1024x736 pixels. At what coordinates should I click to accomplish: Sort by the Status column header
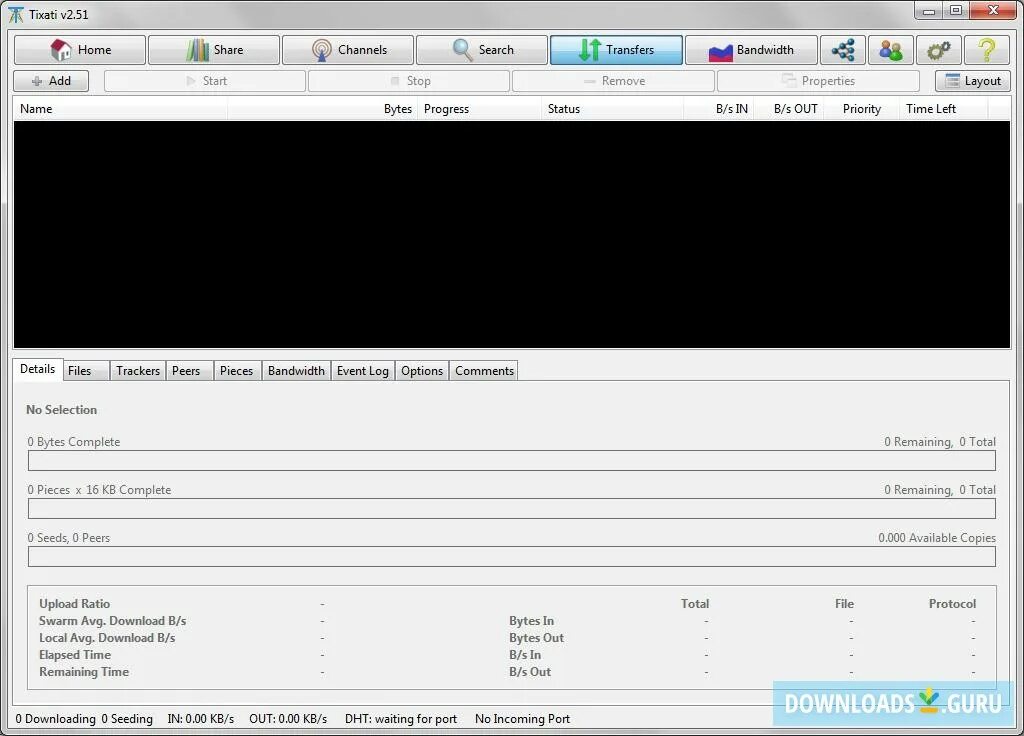click(613, 109)
